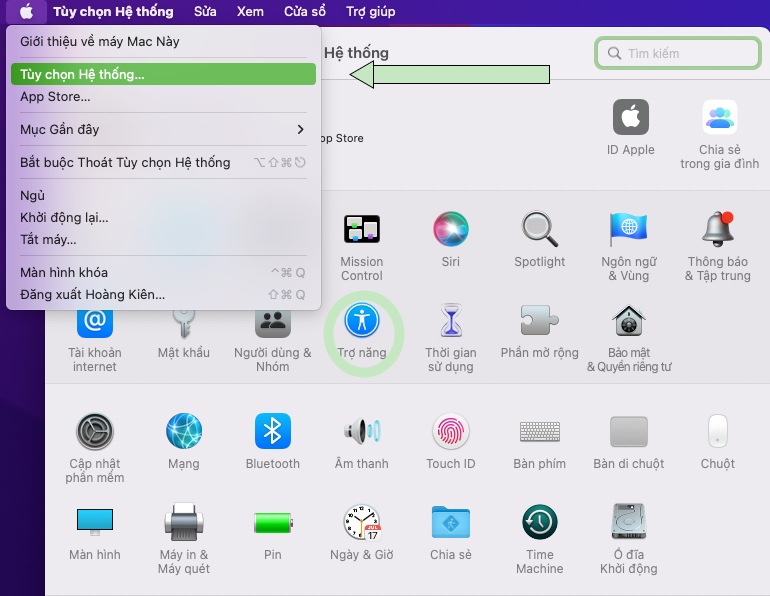Open the Trợ giúp menu

coord(370,11)
